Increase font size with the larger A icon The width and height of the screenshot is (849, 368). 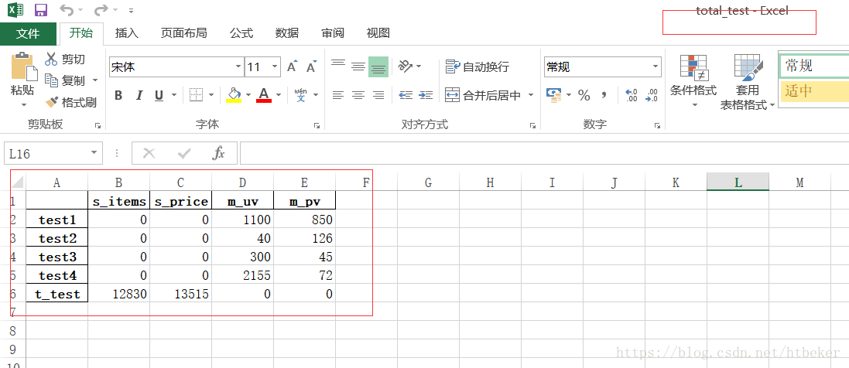(292, 67)
